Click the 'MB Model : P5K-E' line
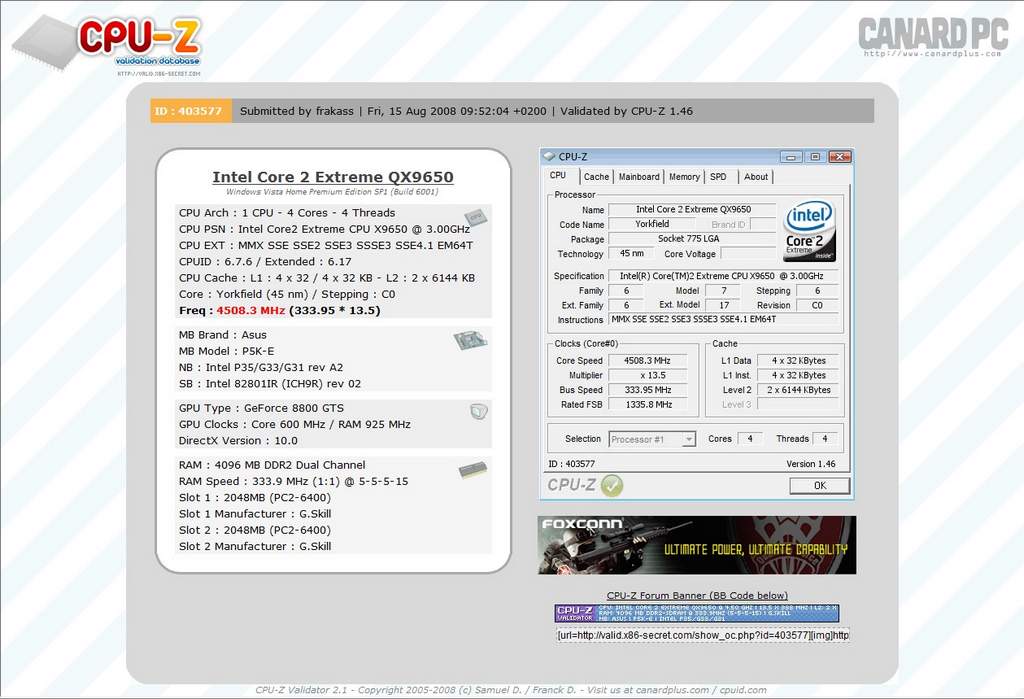 pos(227,351)
